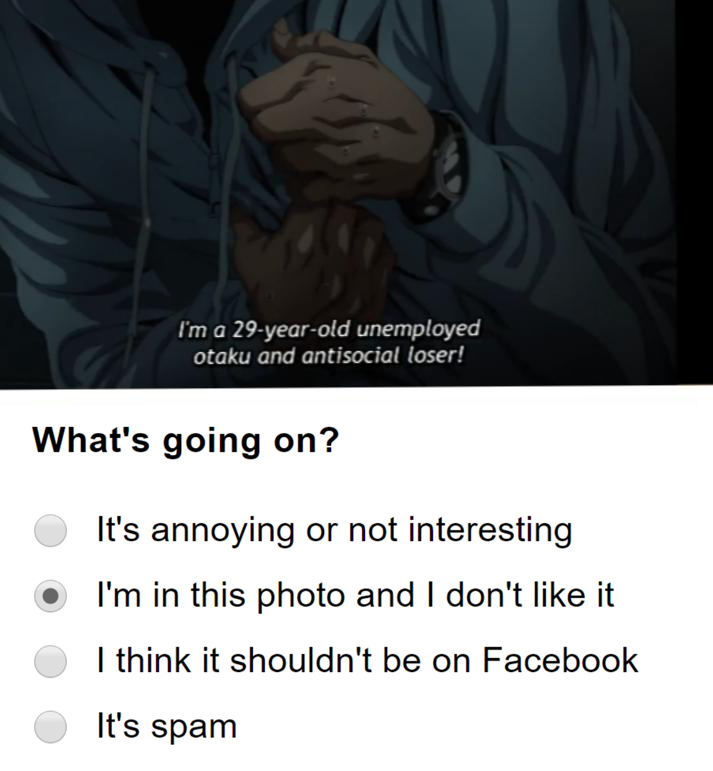Screen dimensions: 713x771
Task: Click the "It's annoying or not interesting" label text
Action: pyautogui.click(x=334, y=531)
